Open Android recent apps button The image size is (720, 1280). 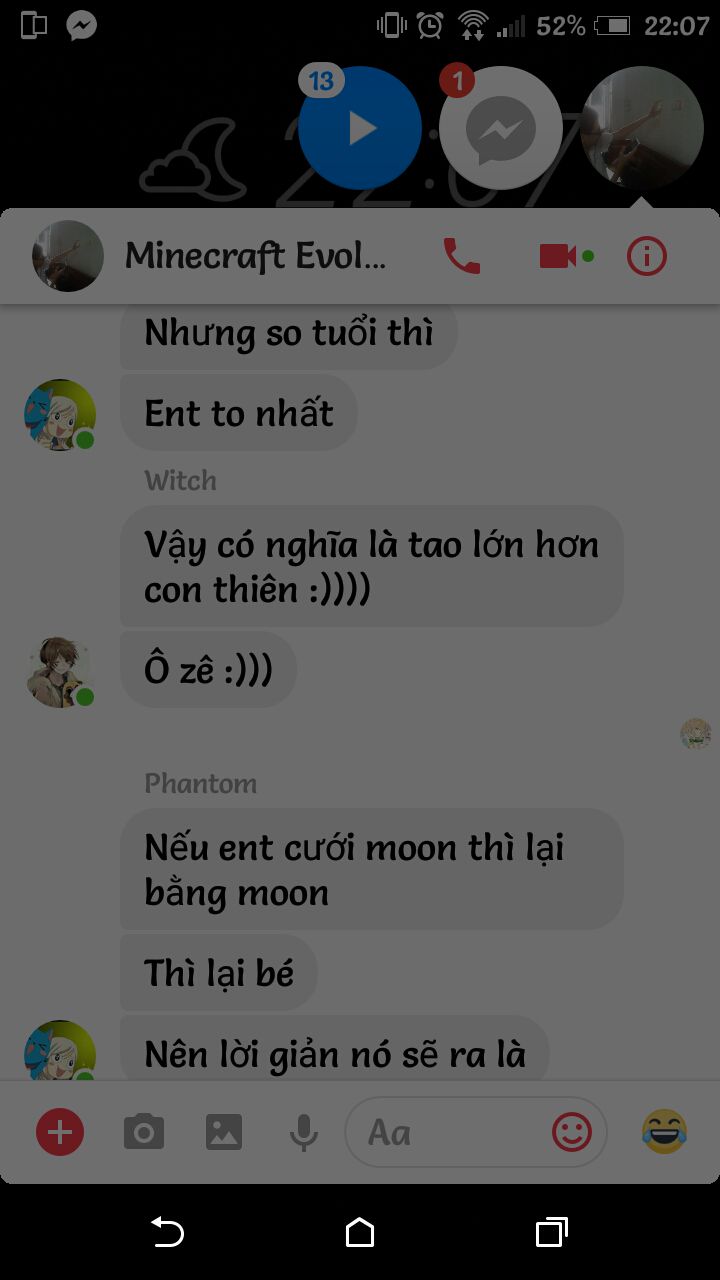[551, 1232]
